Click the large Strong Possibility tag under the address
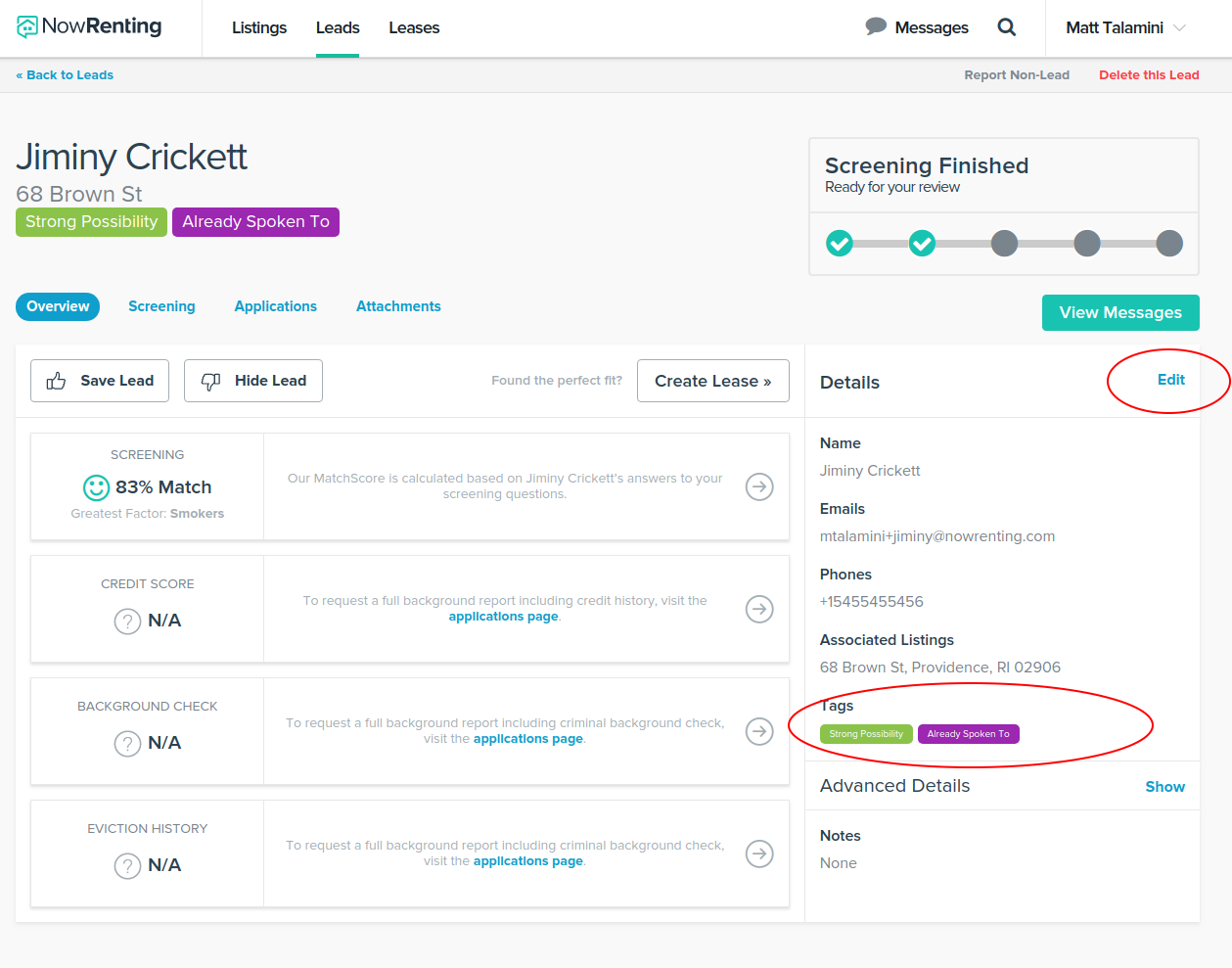This screenshot has width=1232, height=968. (x=91, y=222)
